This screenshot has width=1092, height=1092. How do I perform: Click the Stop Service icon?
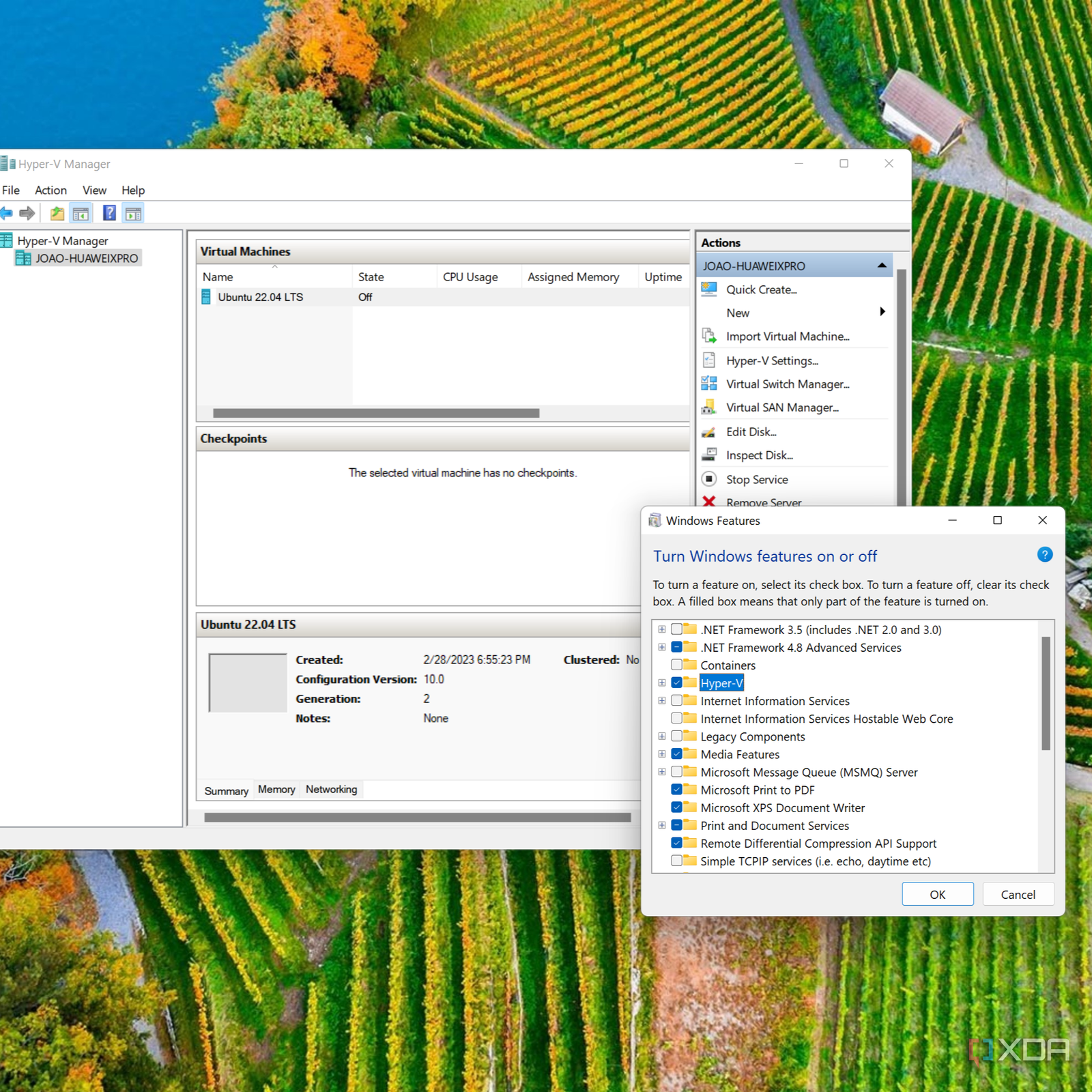tap(709, 479)
